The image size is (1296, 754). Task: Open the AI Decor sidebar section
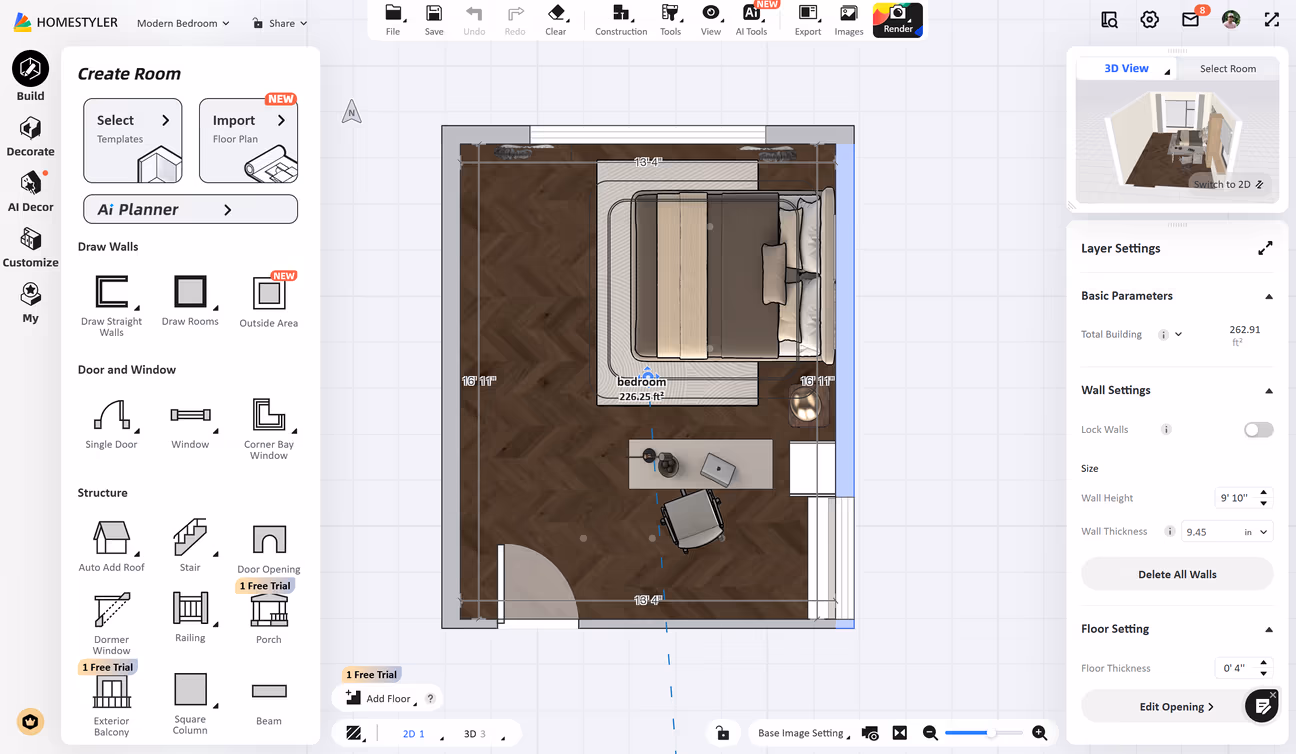coord(30,192)
